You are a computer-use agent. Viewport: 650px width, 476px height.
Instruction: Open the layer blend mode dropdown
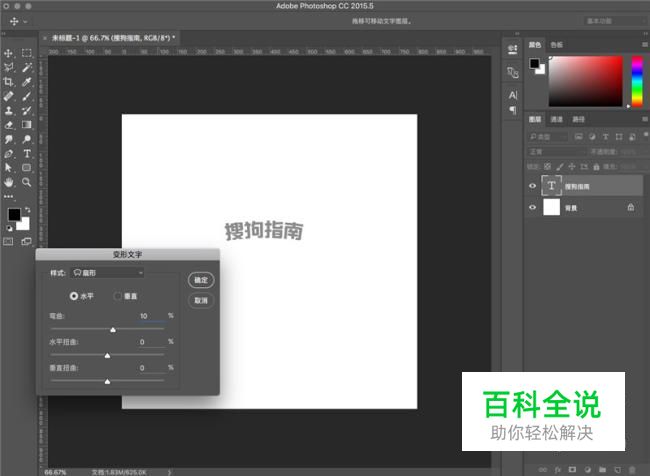[557, 152]
